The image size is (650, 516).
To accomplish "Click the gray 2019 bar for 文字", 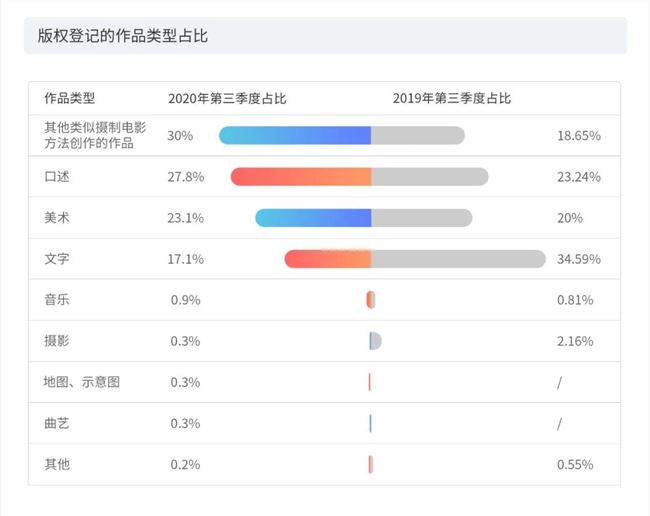I will [458, 259].
